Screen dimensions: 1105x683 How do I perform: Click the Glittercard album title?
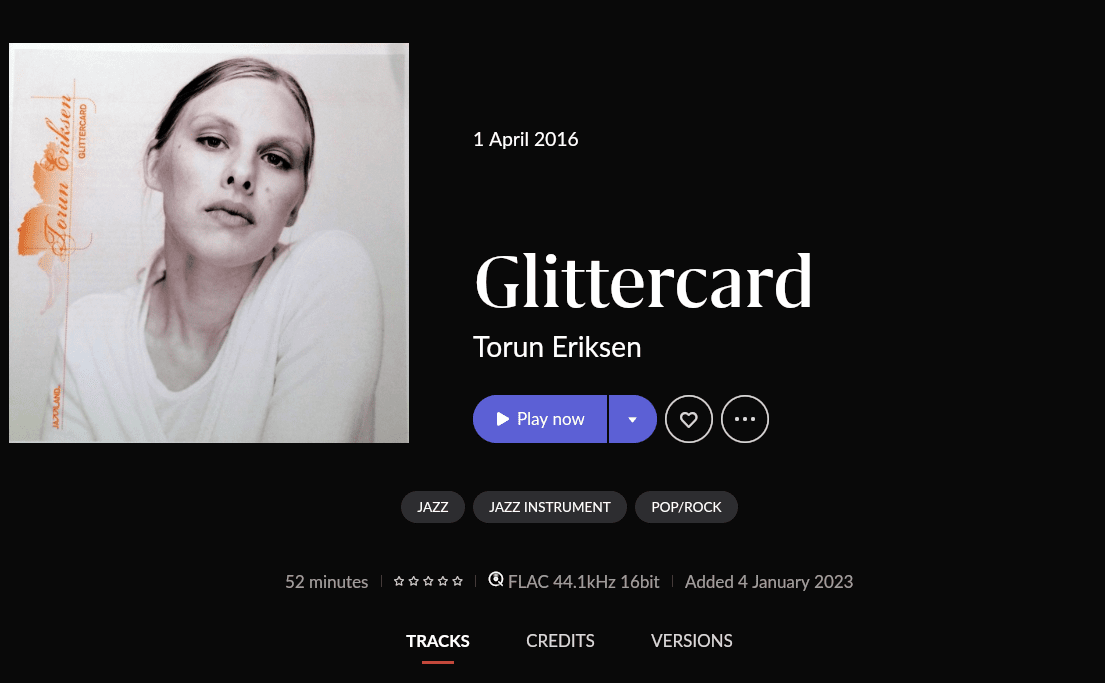(x=643, y=282)
